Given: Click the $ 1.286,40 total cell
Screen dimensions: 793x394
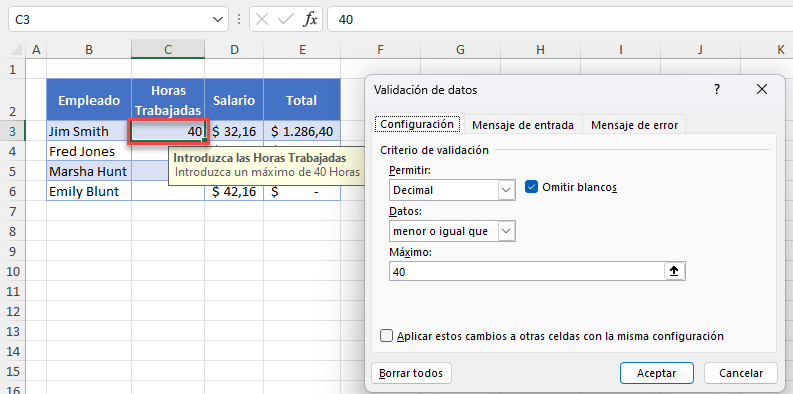Looking at the screenshot, I should point(302,132).
